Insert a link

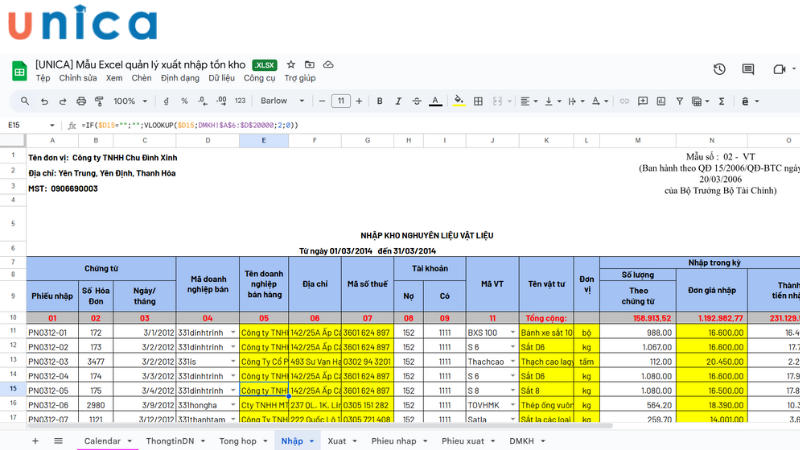pyautogui.click(x=624, y=101)
